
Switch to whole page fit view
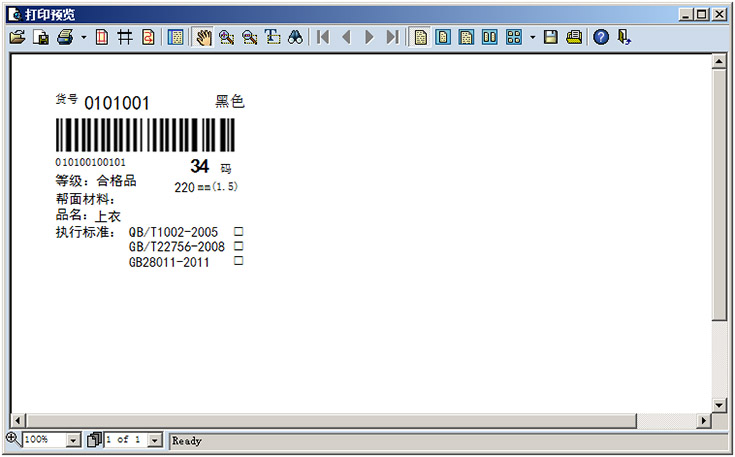point(443,37)
